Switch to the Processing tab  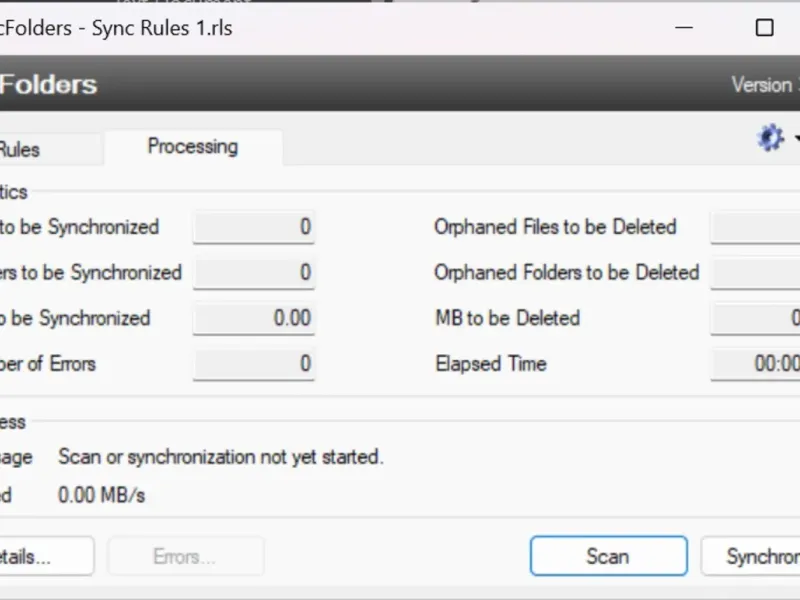click(x=193, y=147)
